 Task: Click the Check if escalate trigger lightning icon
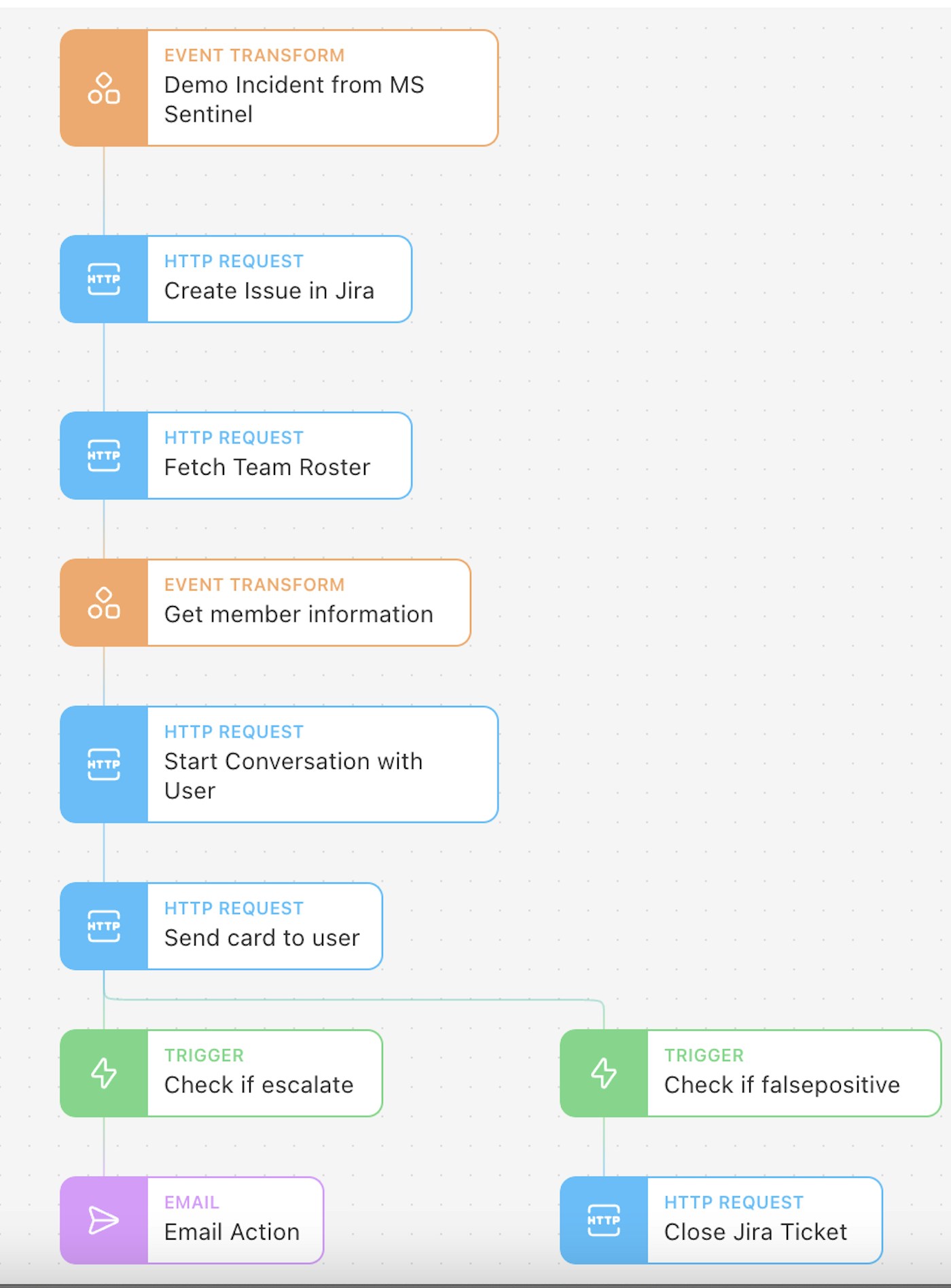(104, 1073)
